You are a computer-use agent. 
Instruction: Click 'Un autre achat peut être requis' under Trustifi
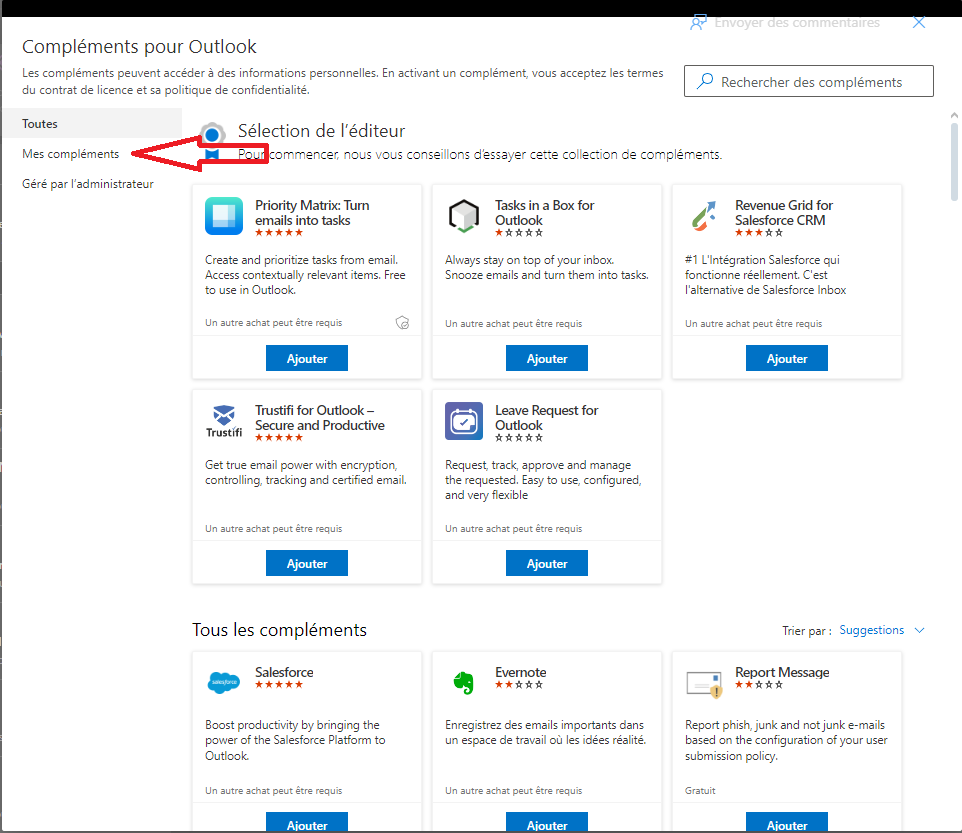tap(274, 529)
